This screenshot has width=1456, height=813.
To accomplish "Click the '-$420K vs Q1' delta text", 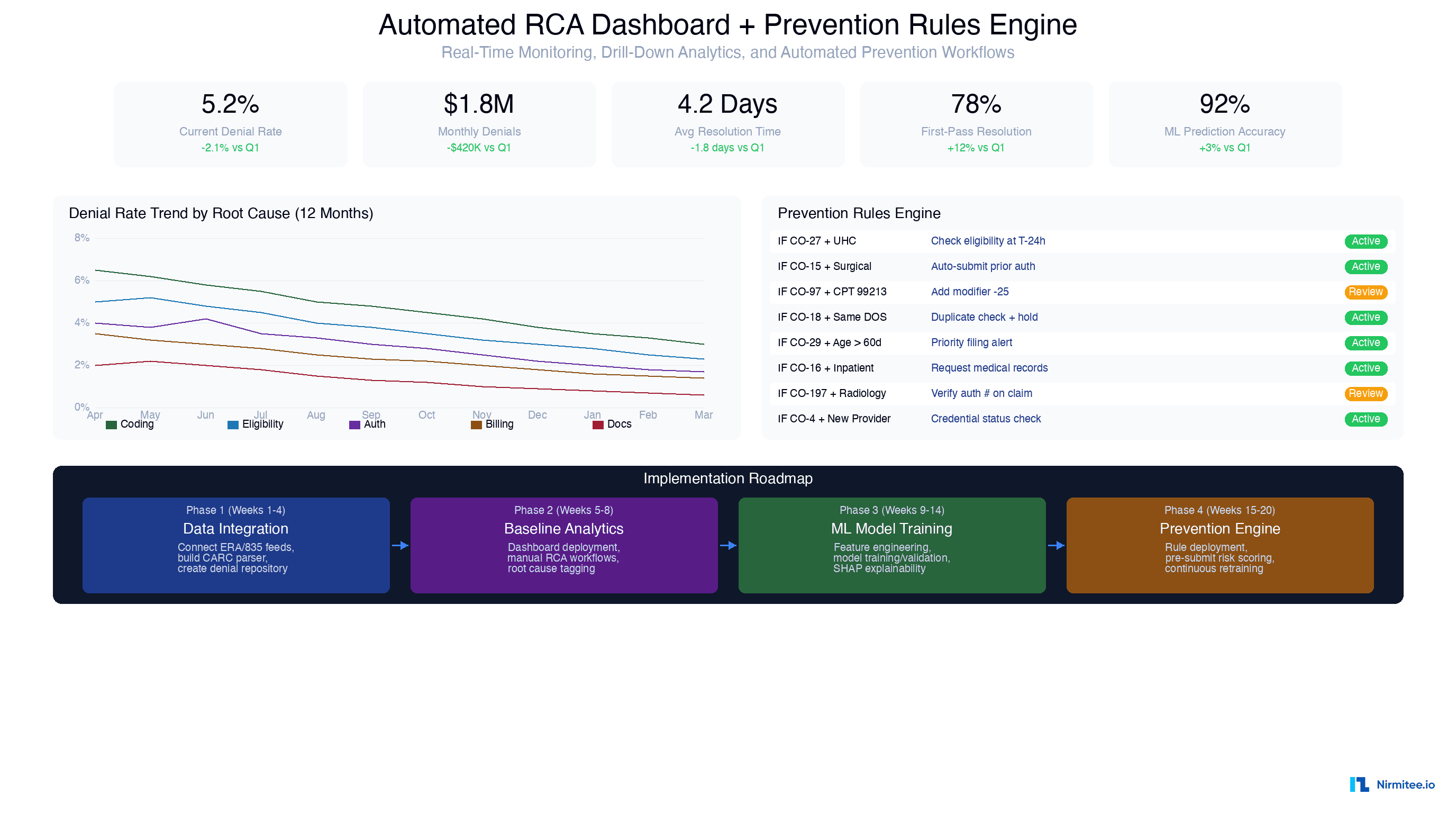I will (479, 148).
